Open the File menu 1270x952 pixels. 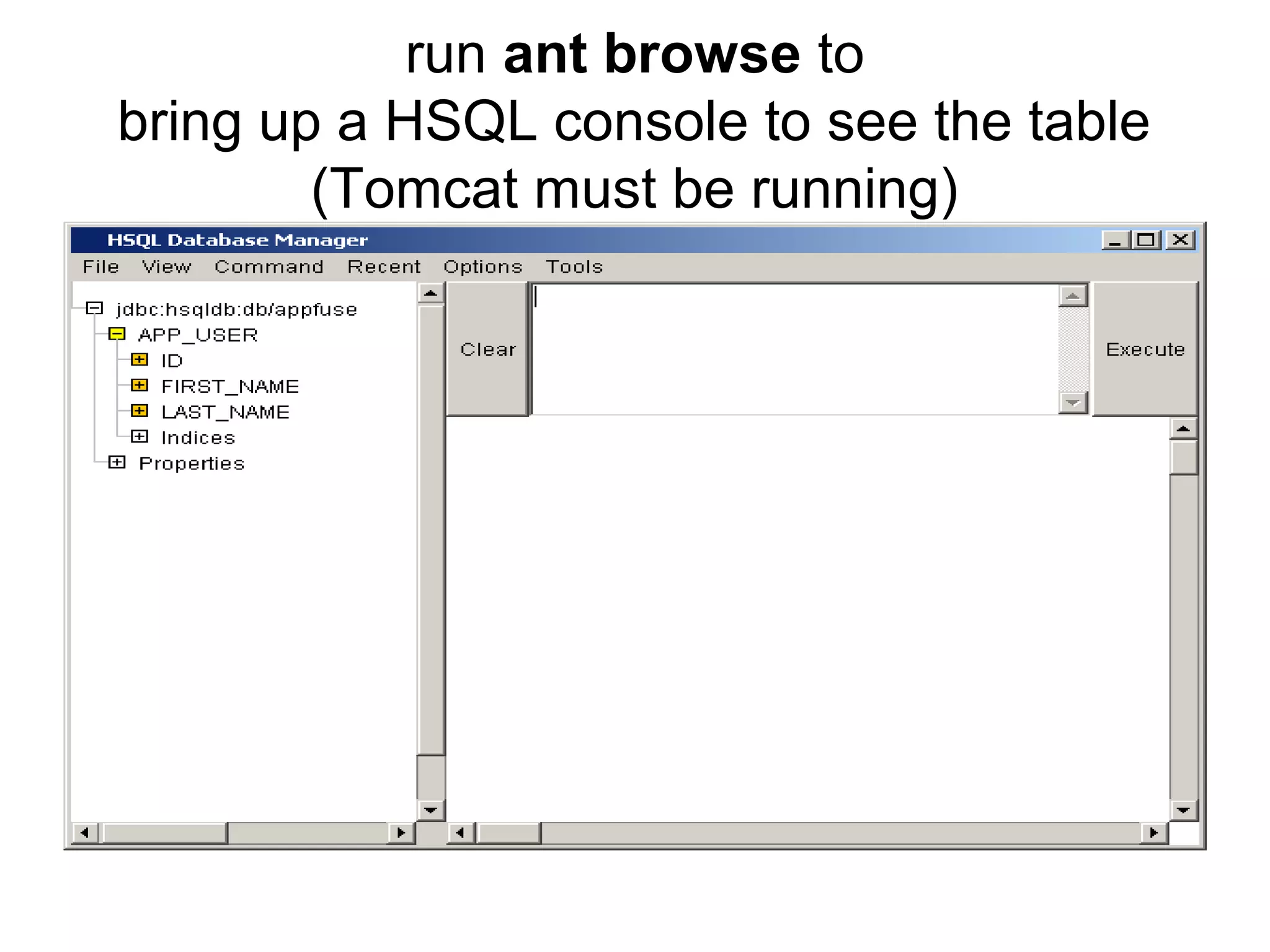100,267
